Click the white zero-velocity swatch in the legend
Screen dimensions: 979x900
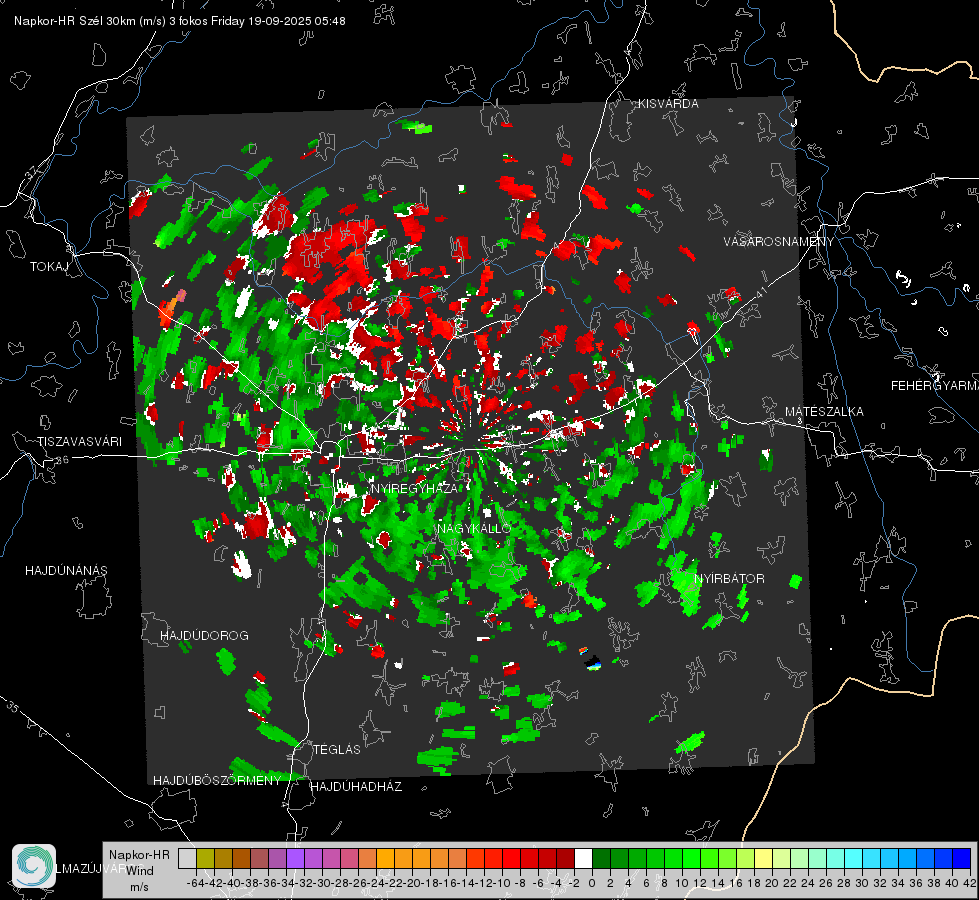583,859
